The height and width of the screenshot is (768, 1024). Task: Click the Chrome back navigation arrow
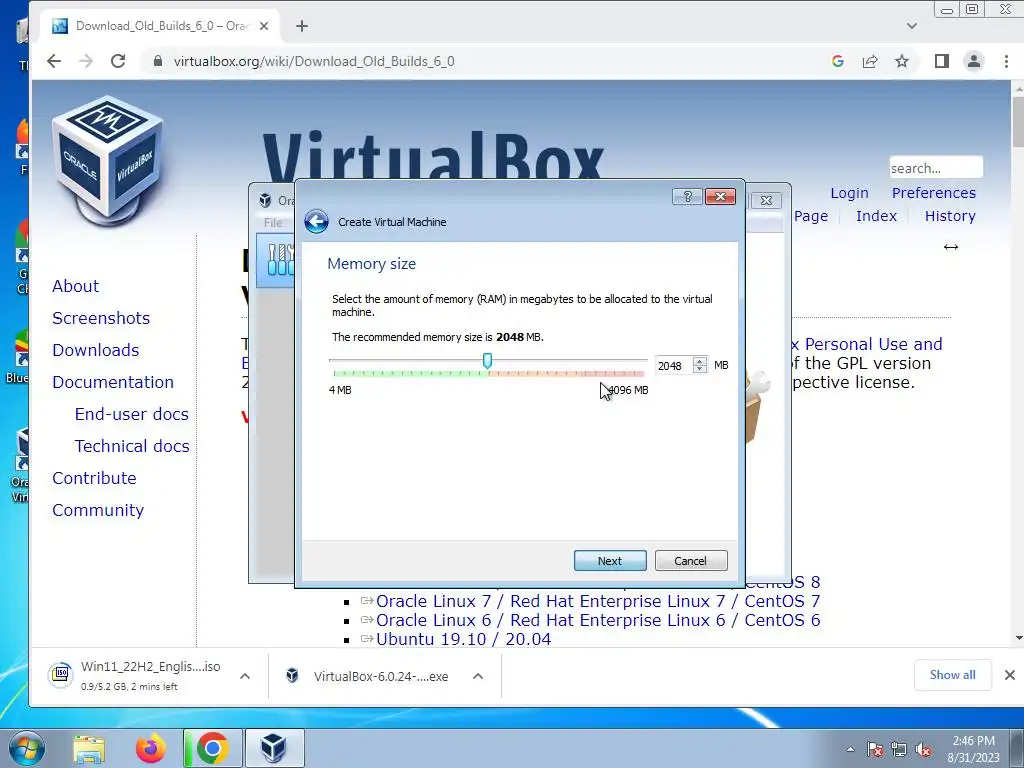click(x=54, y=61)
